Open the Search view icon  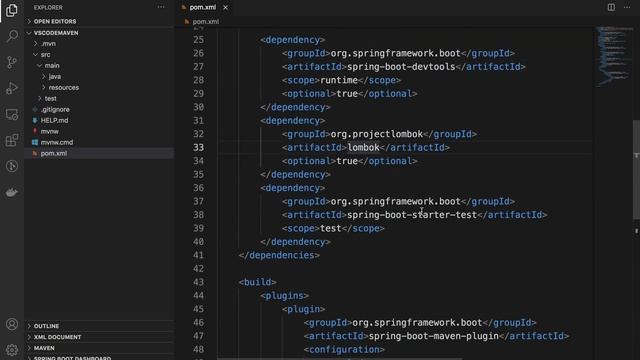[x=12, y=36]
